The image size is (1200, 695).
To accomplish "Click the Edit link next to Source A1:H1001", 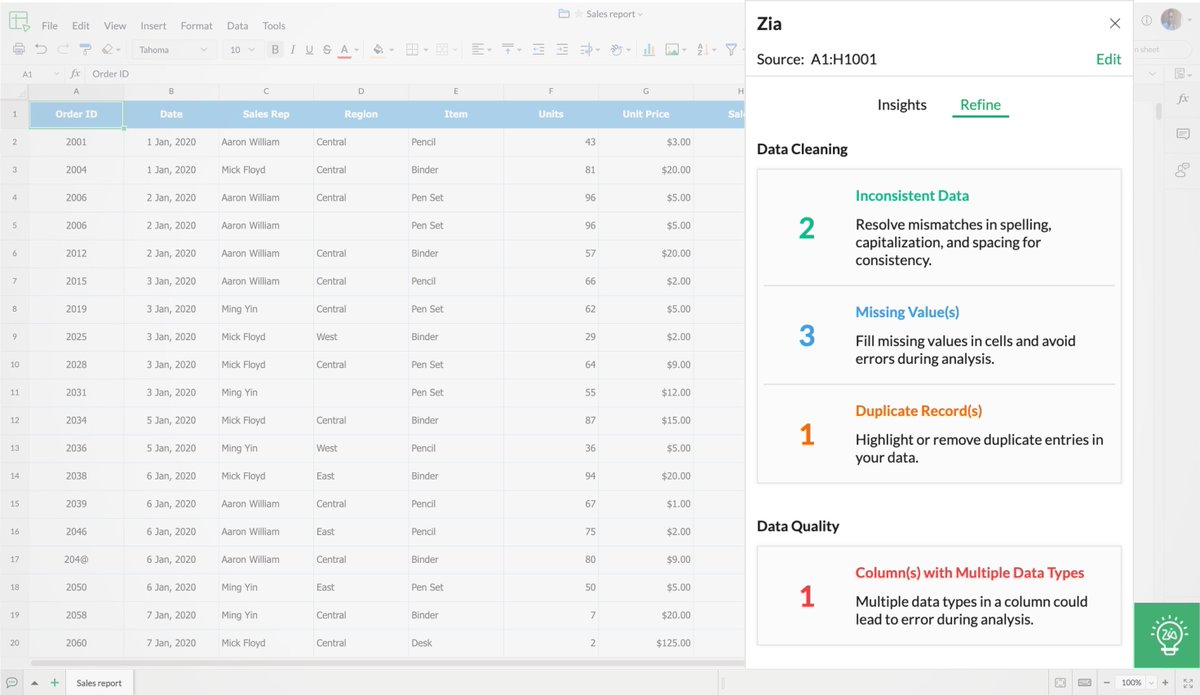I will coord(1107,59).
